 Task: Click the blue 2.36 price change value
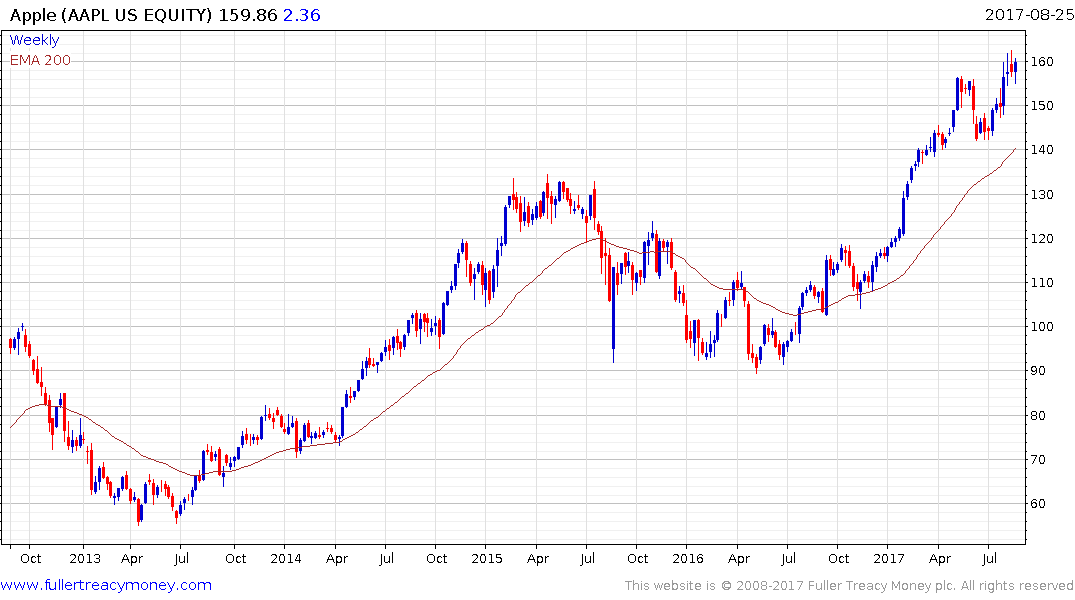coord(302,15)
